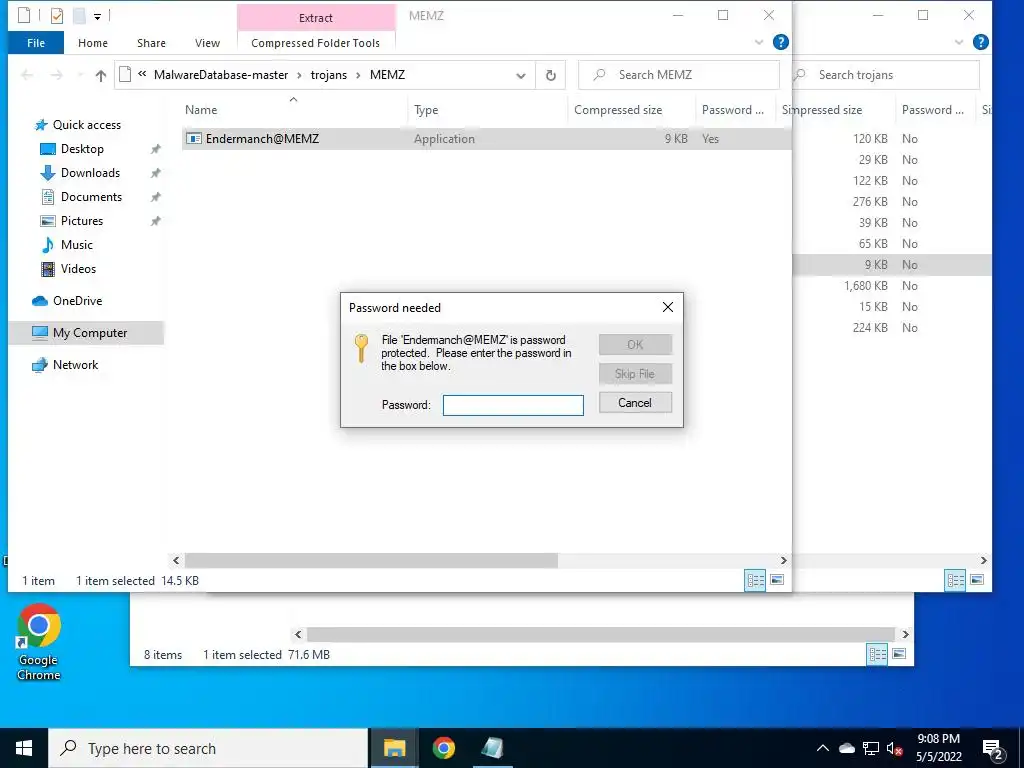Click the taskbar search box
Viewport: 1024px width, 768px height.
click(x=208, y=748)
